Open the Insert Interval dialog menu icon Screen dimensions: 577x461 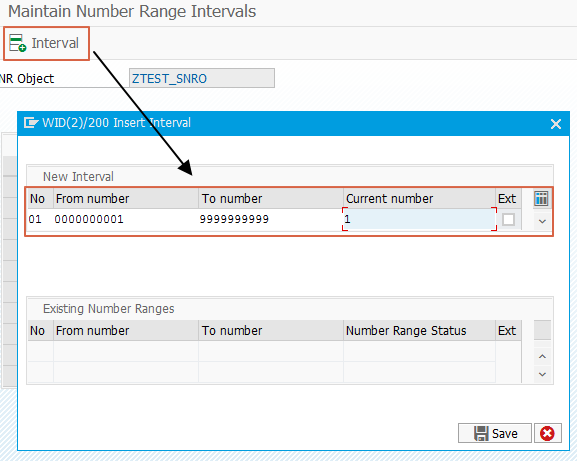tap(31, 123)
